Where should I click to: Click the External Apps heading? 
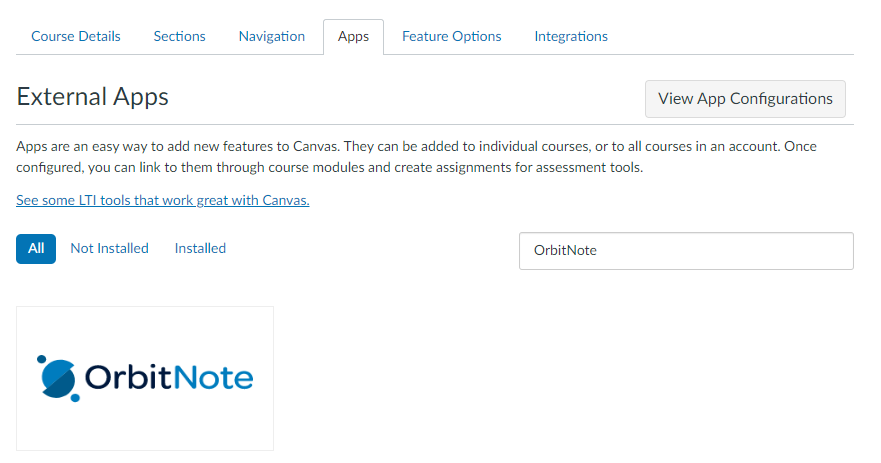coord(93,97)
